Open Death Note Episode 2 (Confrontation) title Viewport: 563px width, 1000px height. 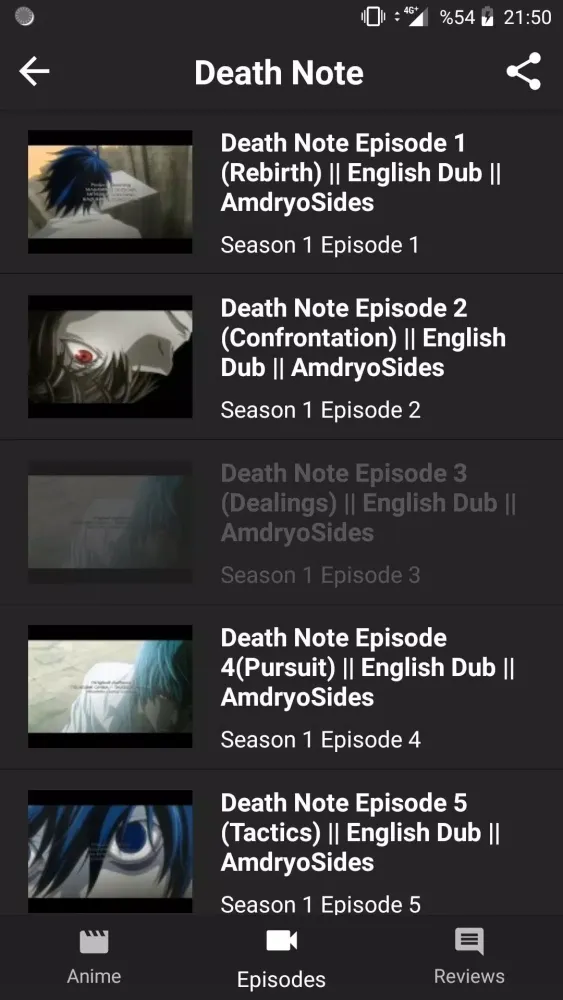pyautogui.click(x=363, y=337)
